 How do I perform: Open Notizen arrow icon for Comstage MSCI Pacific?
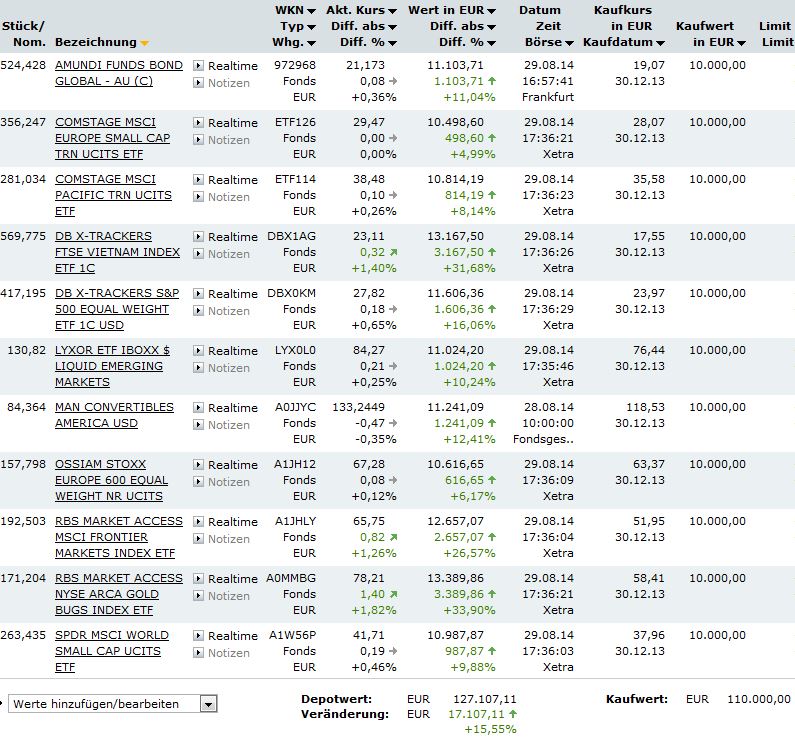pos(198,196)
